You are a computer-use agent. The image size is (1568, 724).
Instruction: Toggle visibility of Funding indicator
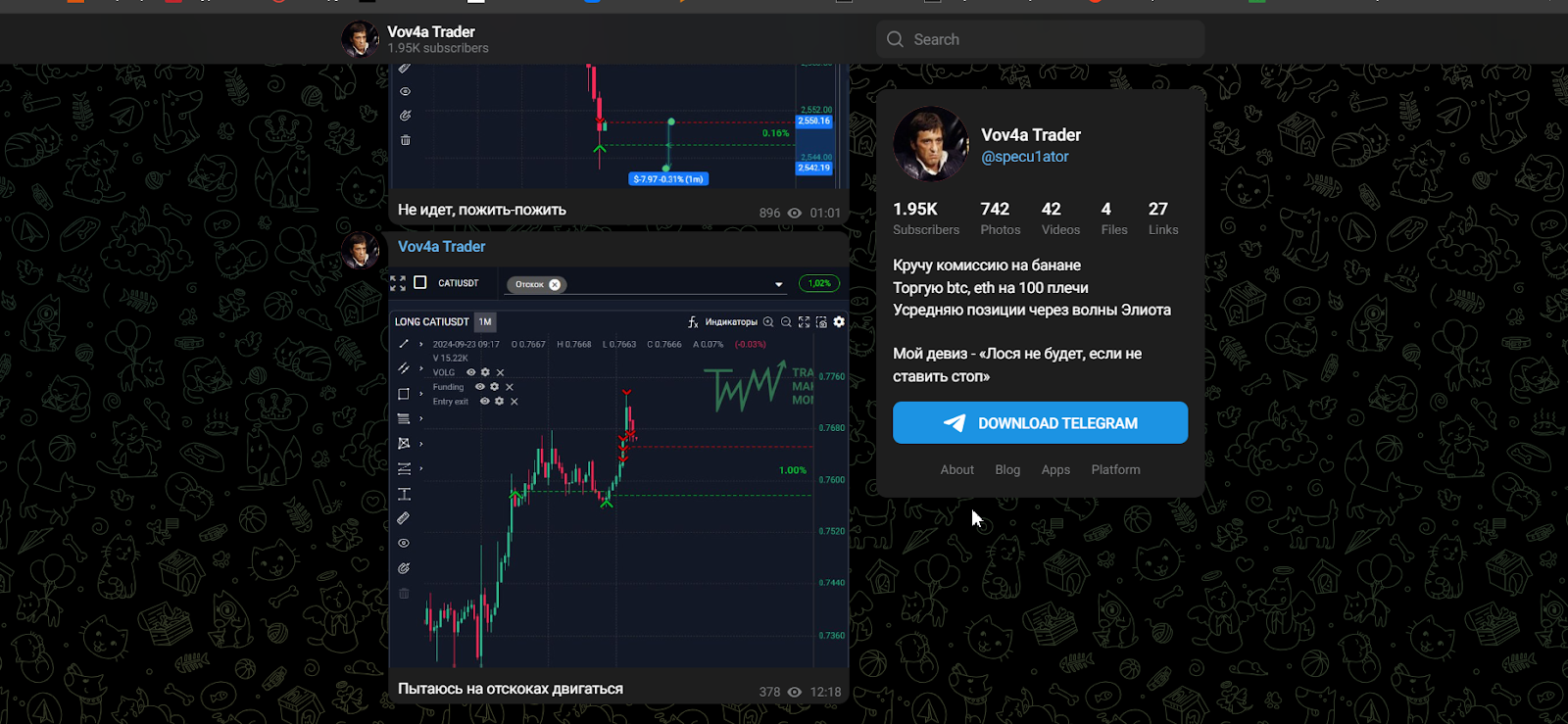(x=480, y=387)
